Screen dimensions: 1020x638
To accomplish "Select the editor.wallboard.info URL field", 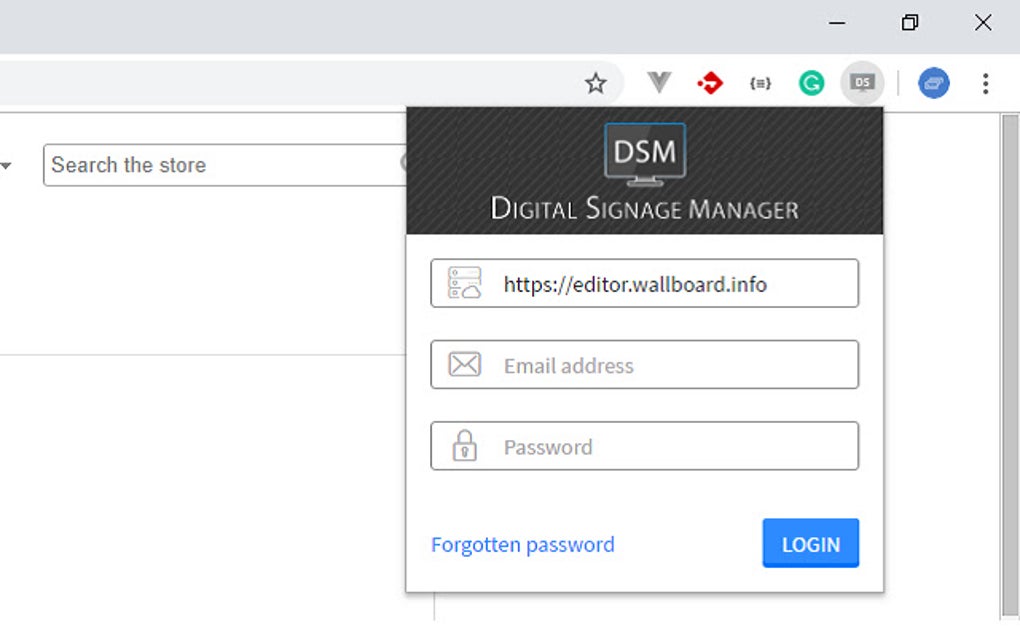I will 644,283.
